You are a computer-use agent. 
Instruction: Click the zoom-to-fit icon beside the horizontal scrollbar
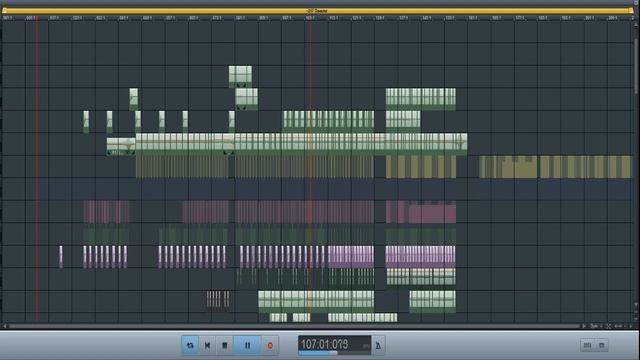point(608,326)
